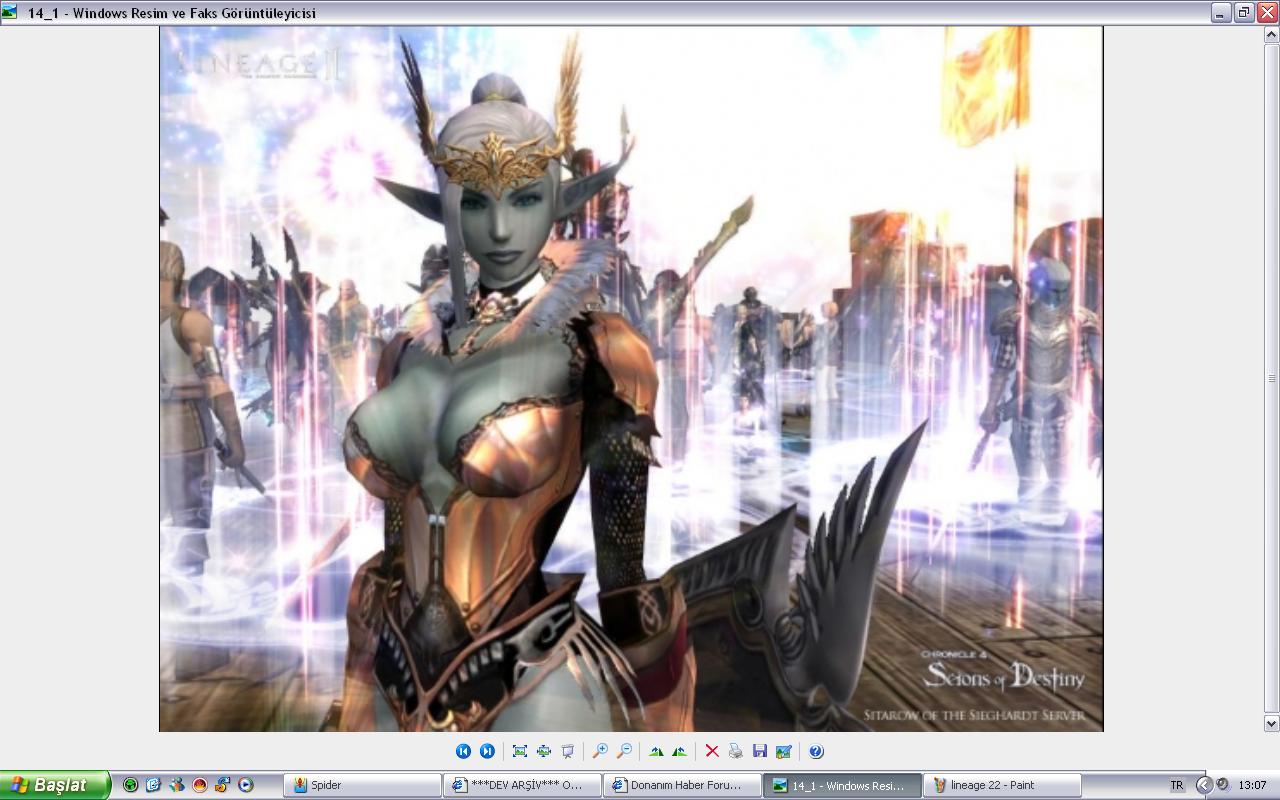Viewport: 1280px width, 800px height.
Task: Open window system menu icon in title bar
Action: 10,13
